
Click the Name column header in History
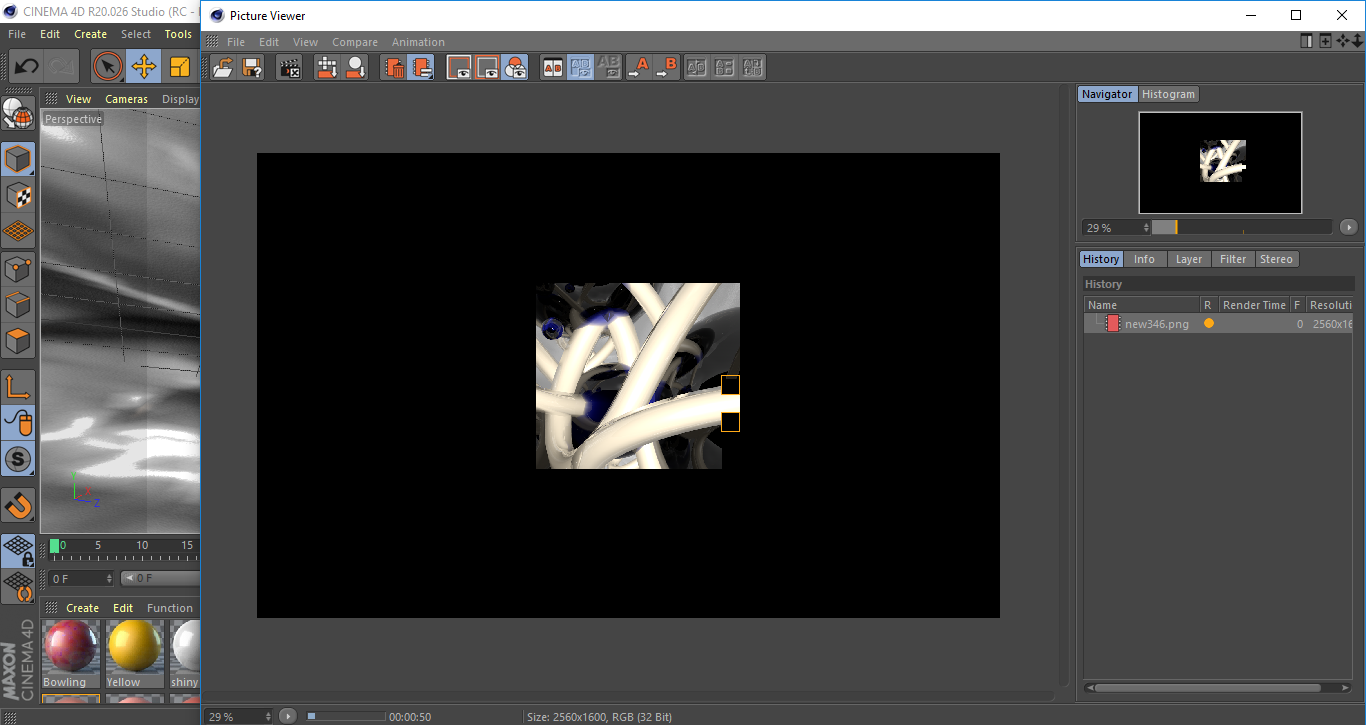pos(1142,305)
